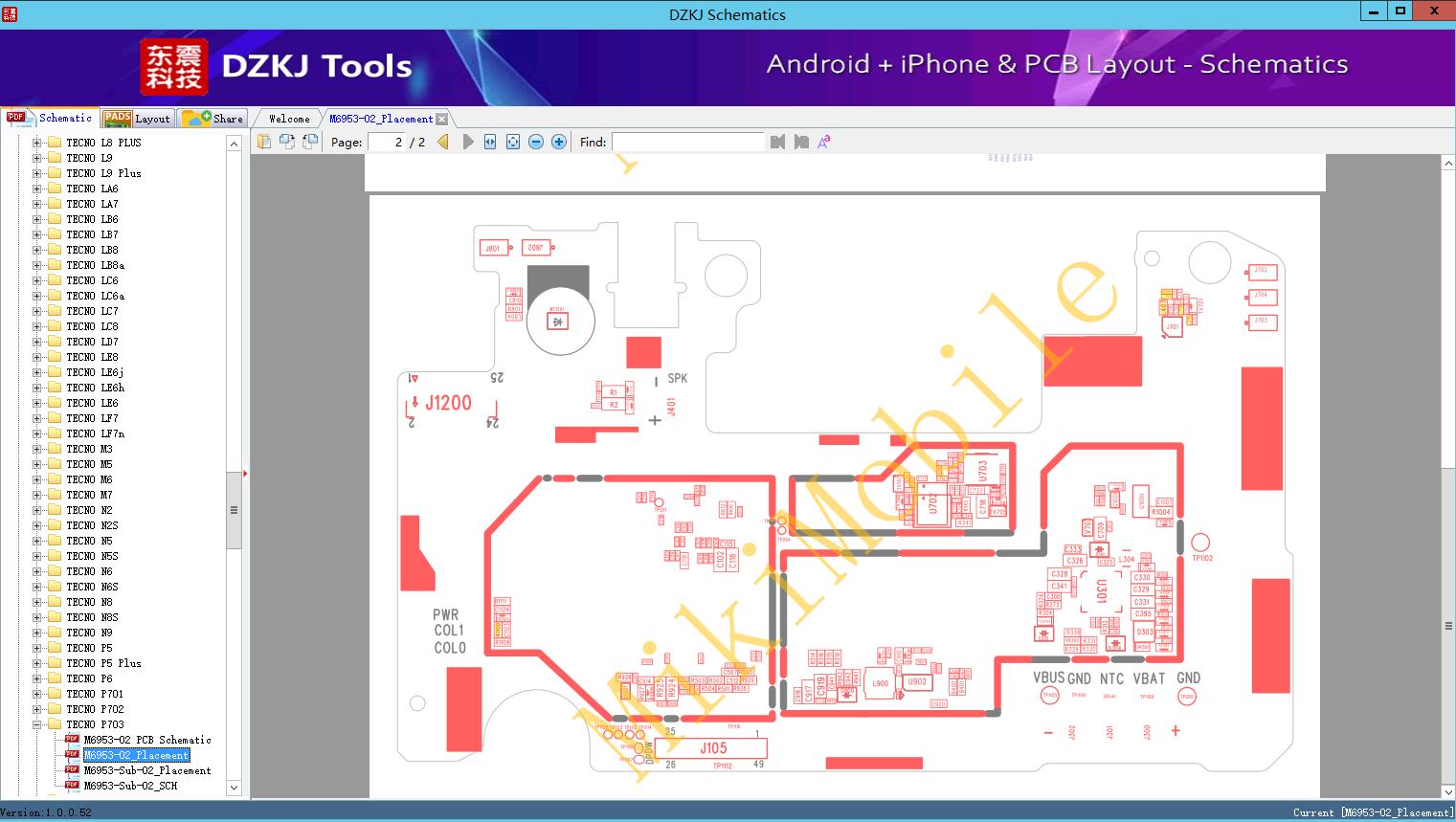Expand the TECNO LC6a folder
1456x822 pixels.
pos(37,296)
